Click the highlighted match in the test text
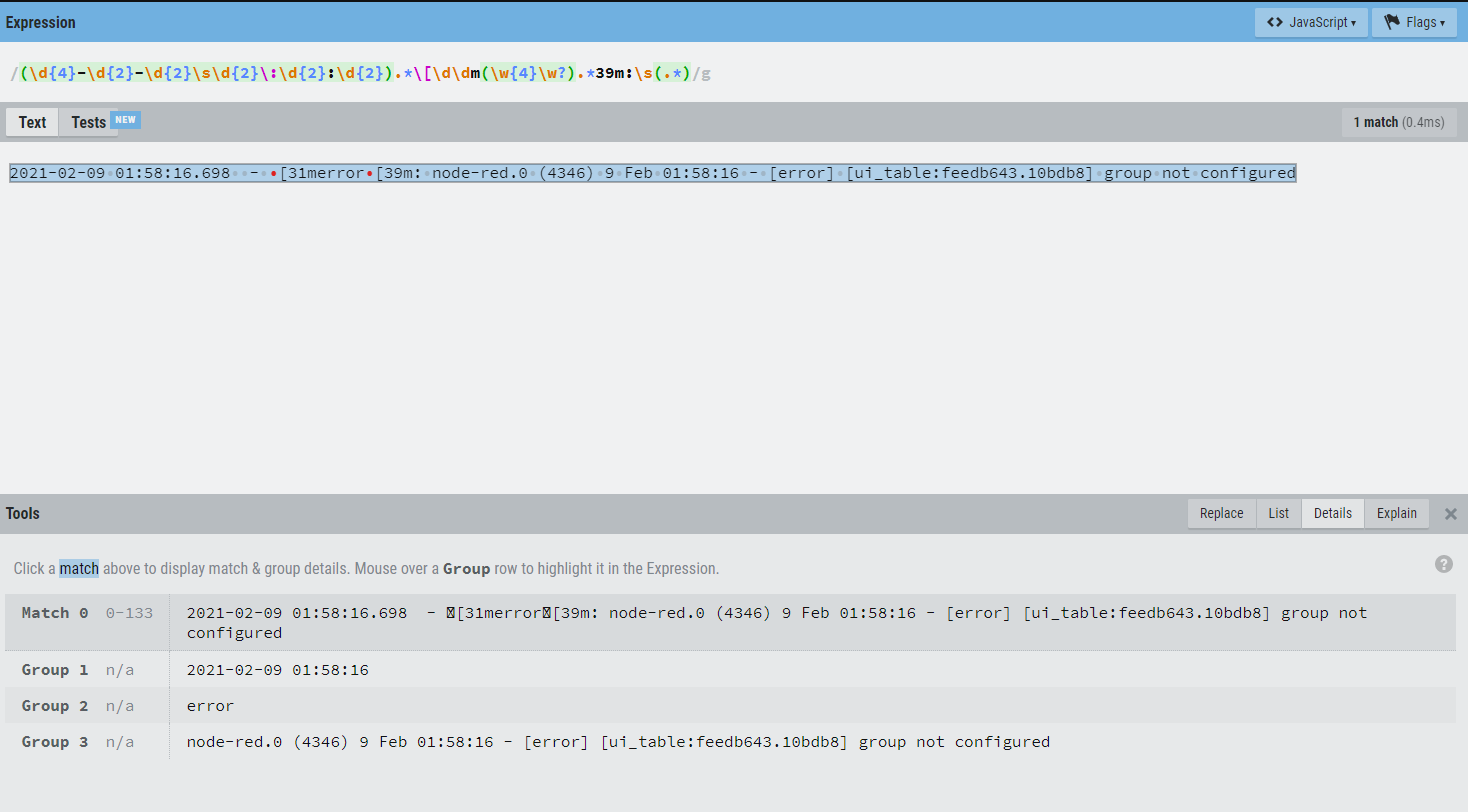This screenshot has width=1468, height=812. (653, 173)
